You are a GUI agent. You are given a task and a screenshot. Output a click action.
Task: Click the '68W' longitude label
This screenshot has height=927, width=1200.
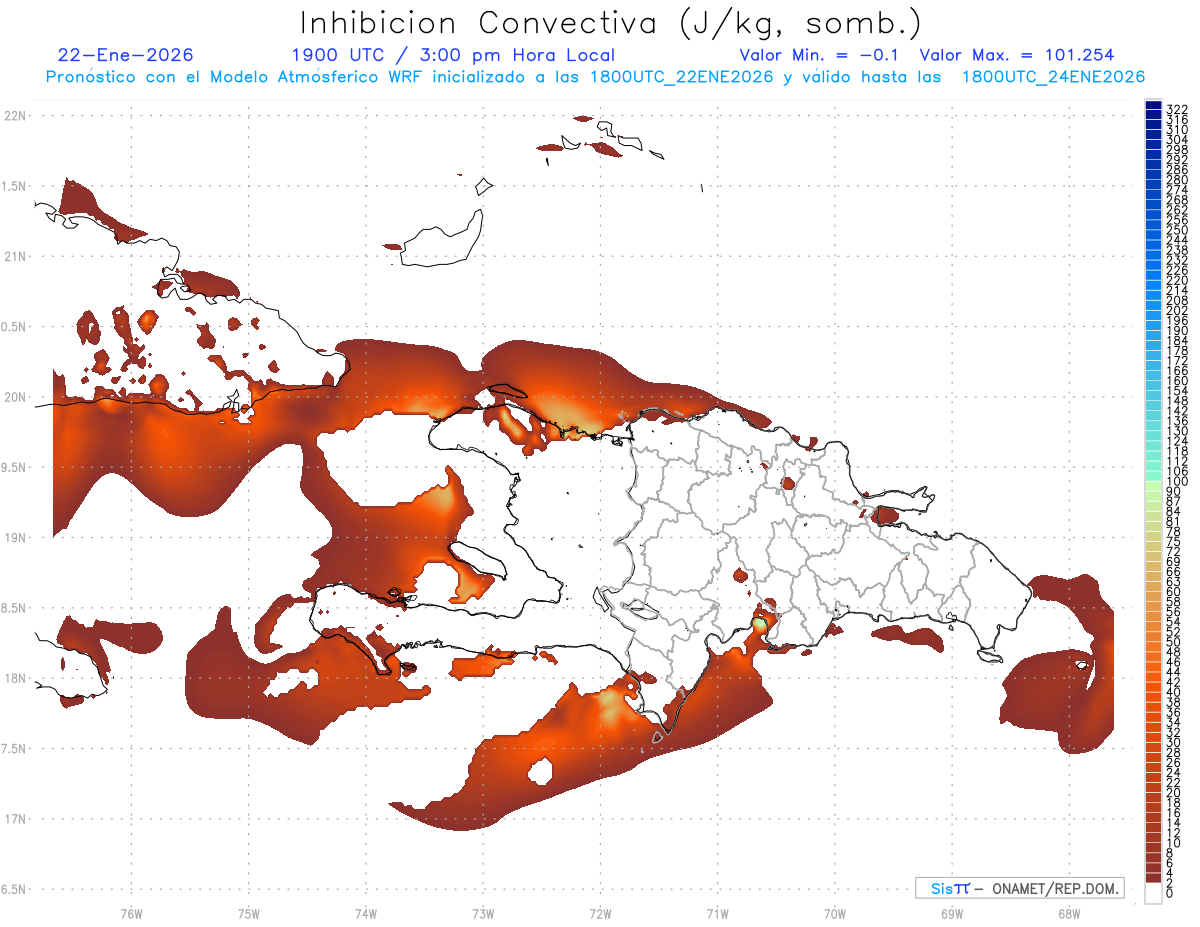pyautogui.click(x=1068, y=913)
